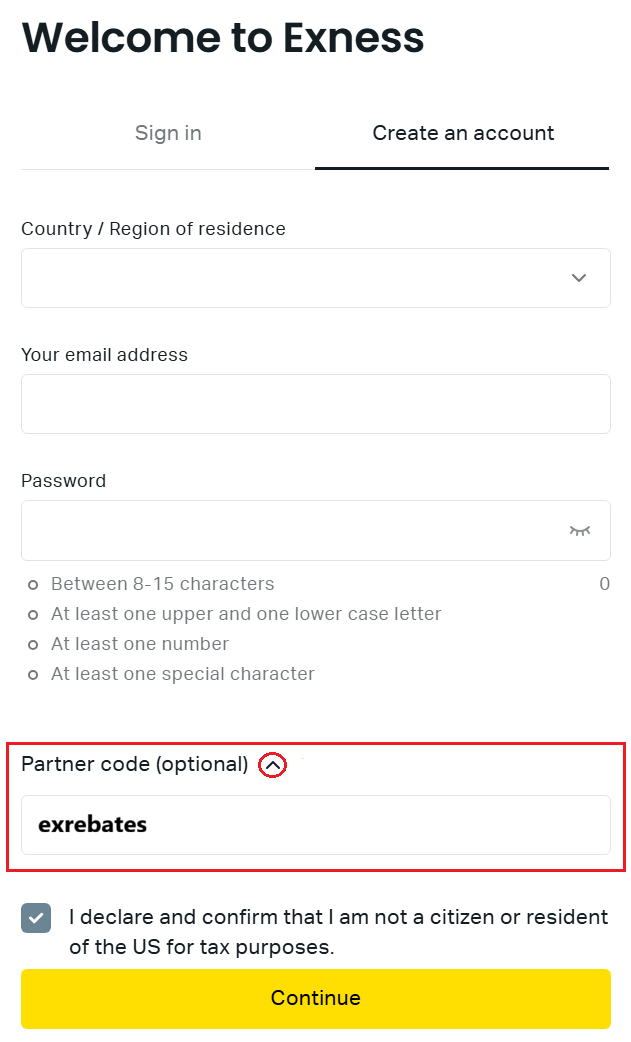
Task: Click the US tax declaration text
Action: [x=338, y=931]
